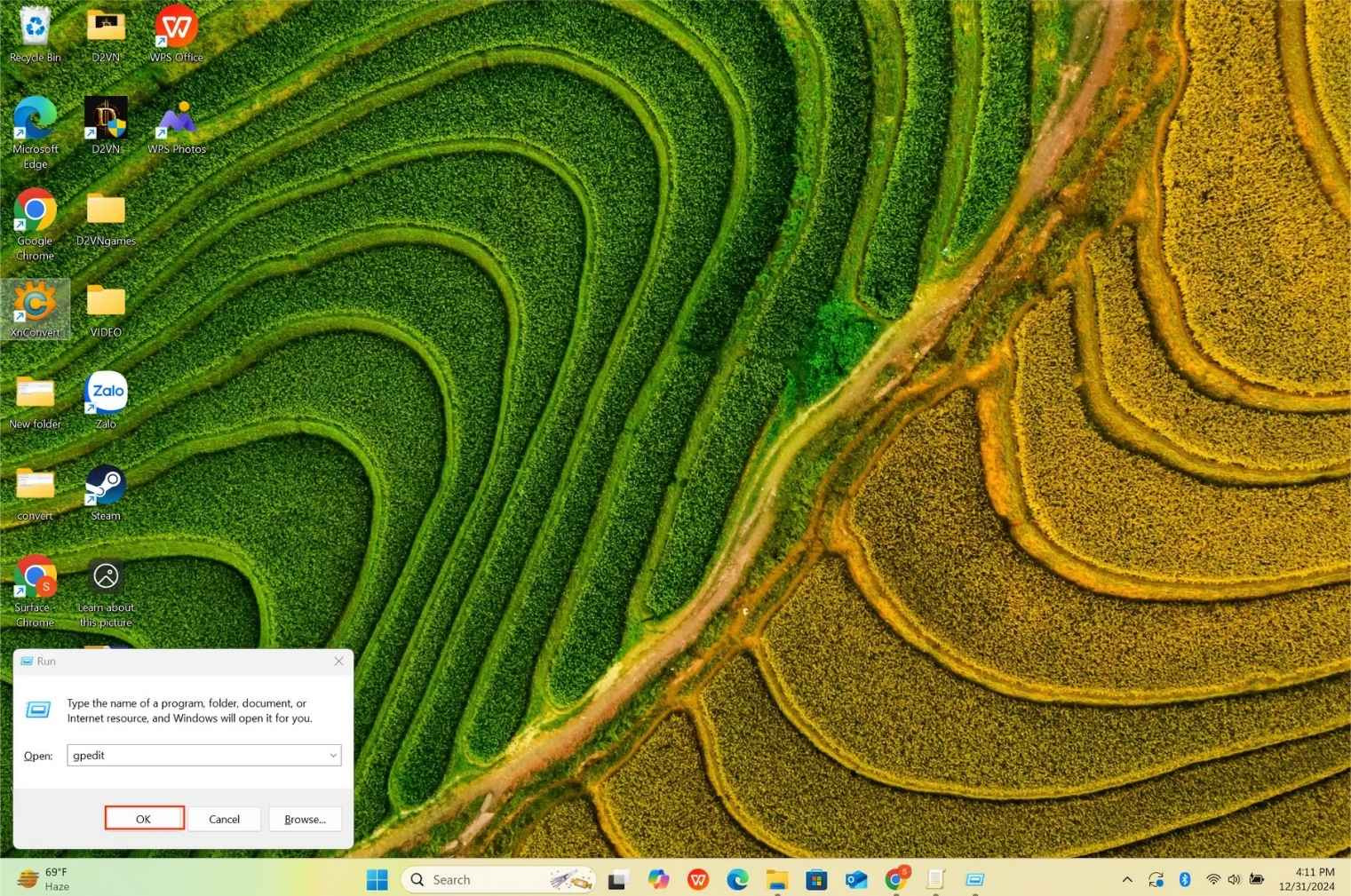The image size is (1351, 896).
Task: Show hidden system tray icons
Action: pos(1125,879)
